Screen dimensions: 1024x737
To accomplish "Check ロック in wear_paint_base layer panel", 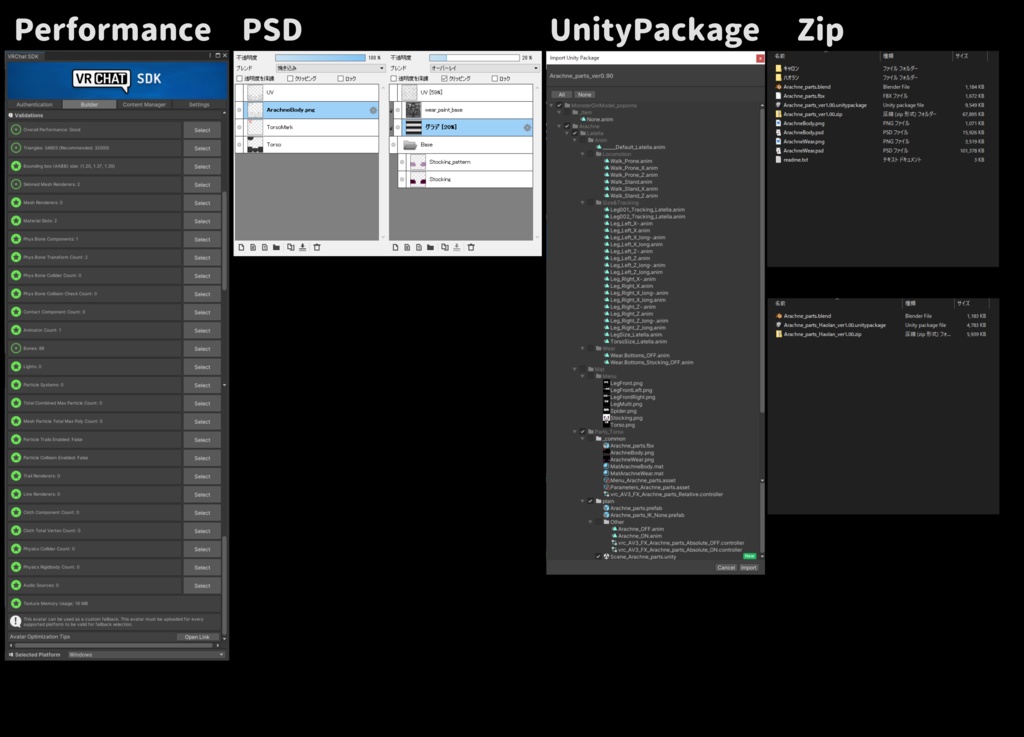I will click(x=494, y=78).
